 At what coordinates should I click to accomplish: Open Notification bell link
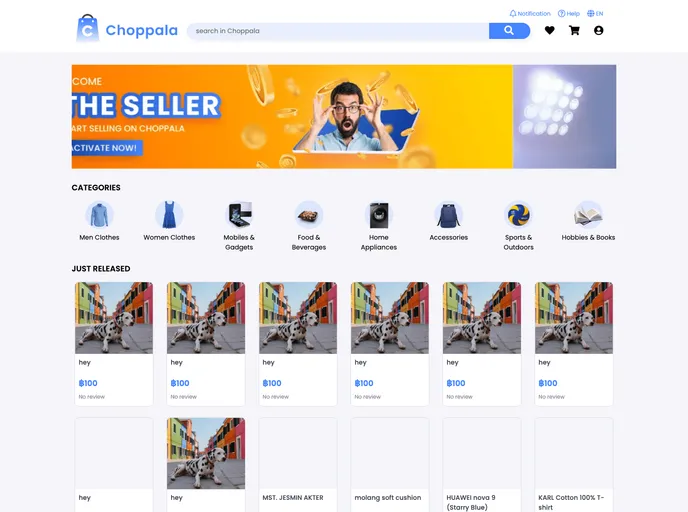(530, 14)
